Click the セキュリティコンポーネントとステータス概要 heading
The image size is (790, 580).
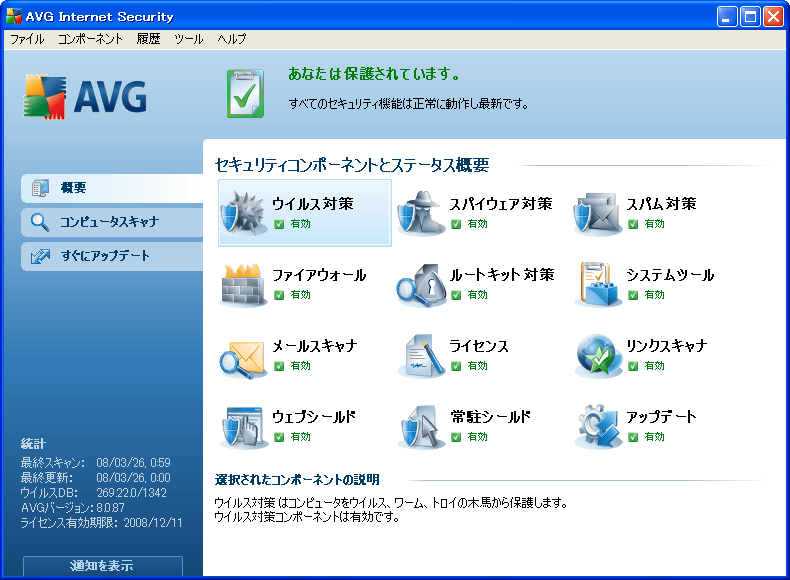coord(352,165)
